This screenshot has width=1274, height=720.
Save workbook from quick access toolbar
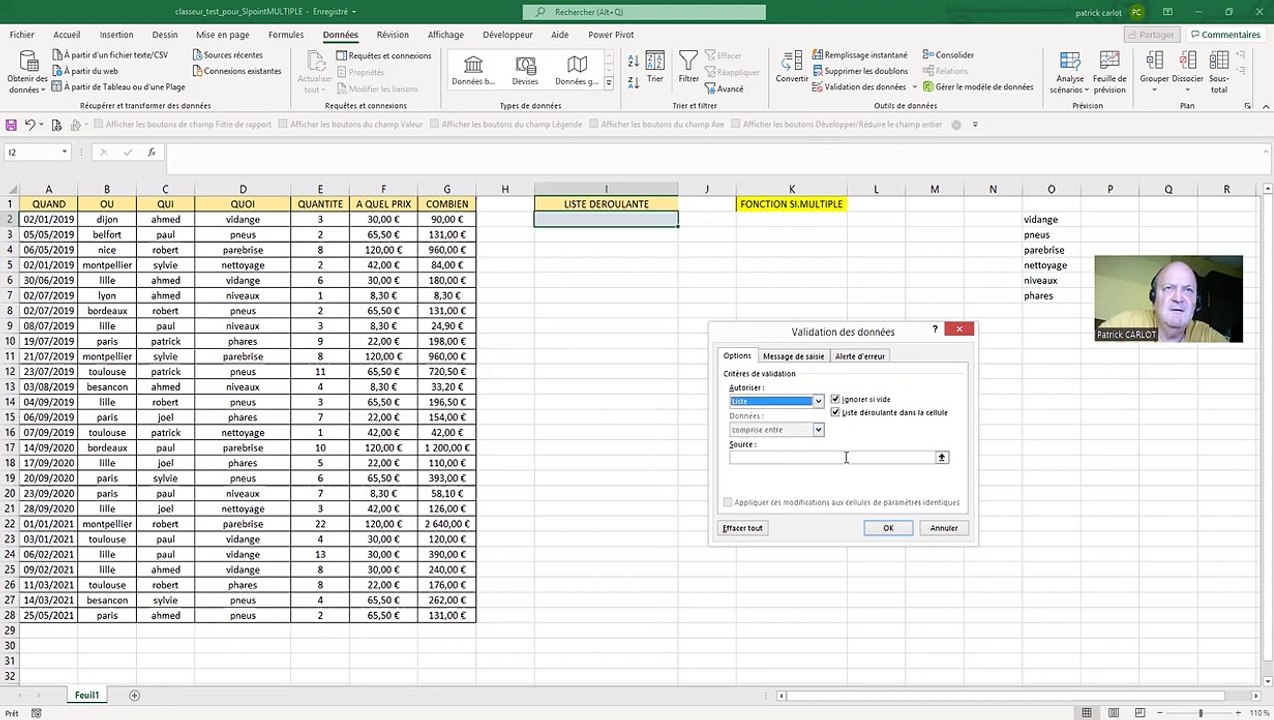click(x=11, y=125)
